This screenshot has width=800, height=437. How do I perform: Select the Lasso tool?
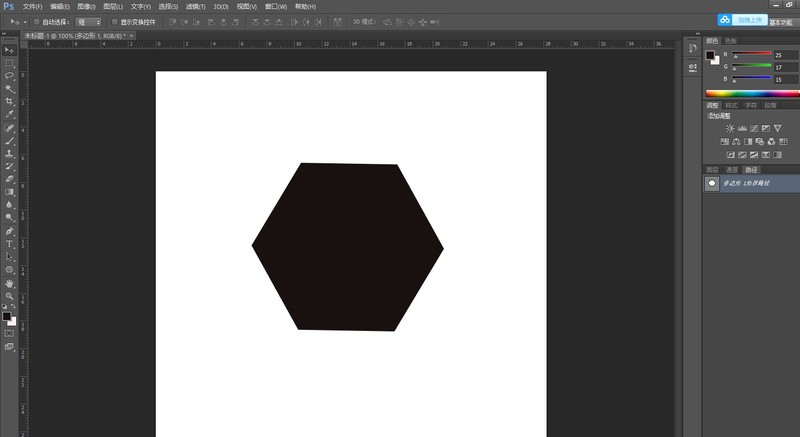click(x=9, y=75)
